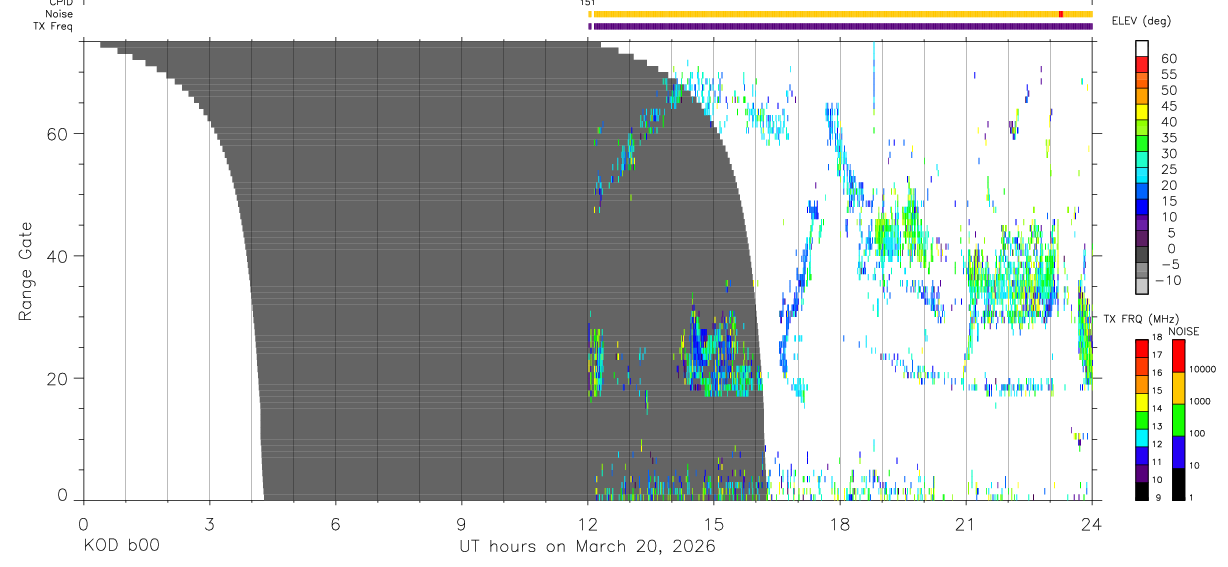Click the red marker in the Noise status bar
Screen dimensions: 1228x567
tap(1060, 14)
